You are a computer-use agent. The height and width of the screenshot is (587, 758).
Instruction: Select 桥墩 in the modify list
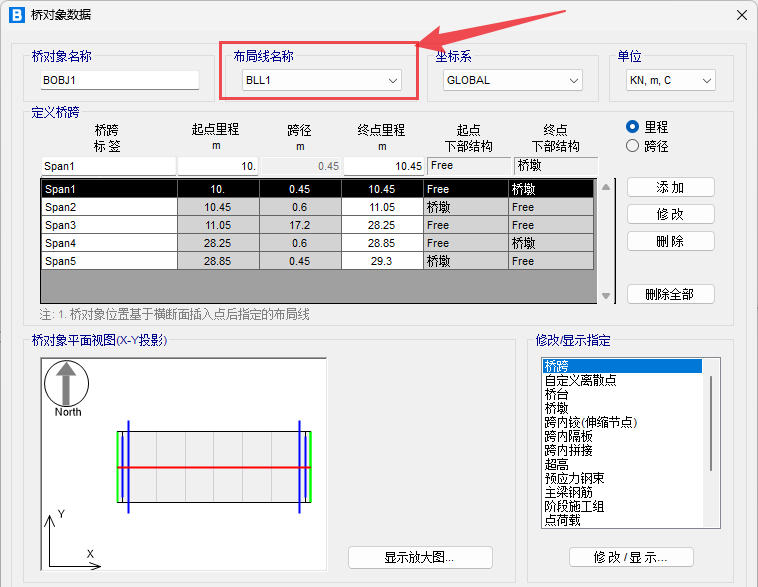pyautogui.click(x=556, y=408)
